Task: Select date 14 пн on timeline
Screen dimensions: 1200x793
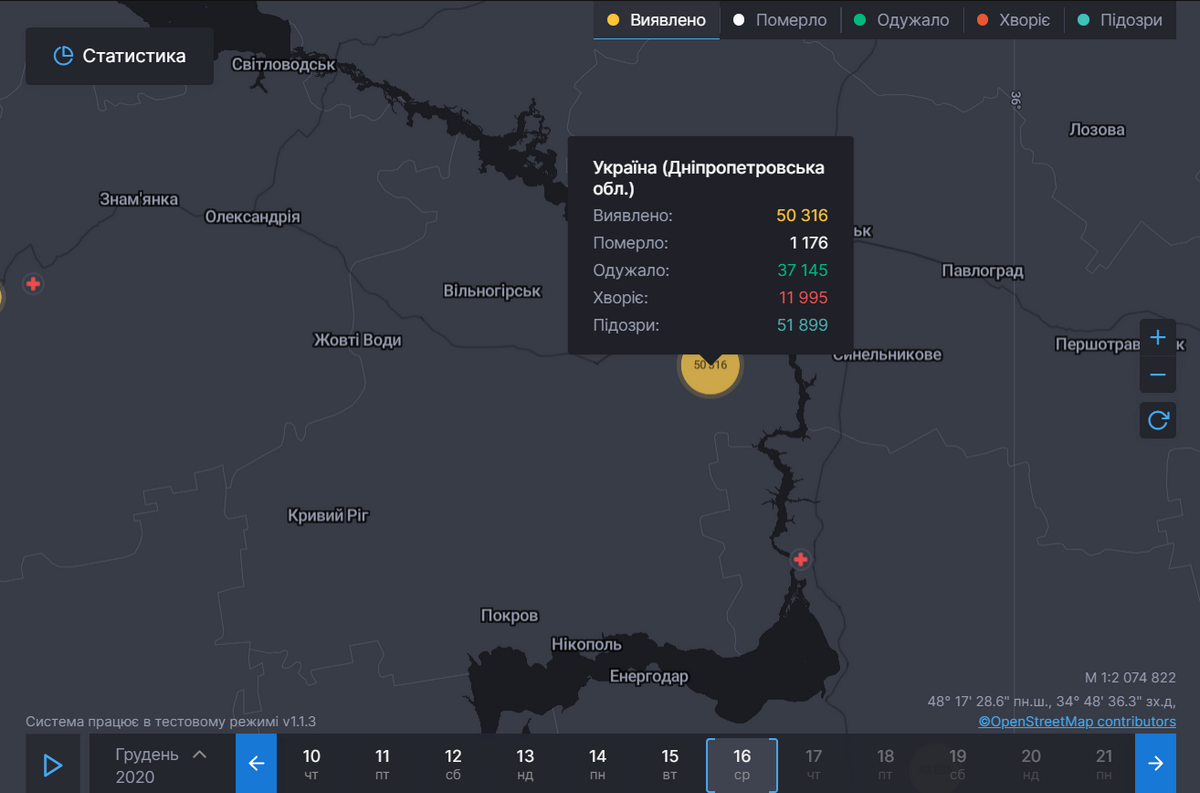Action: tap(598, 765)
